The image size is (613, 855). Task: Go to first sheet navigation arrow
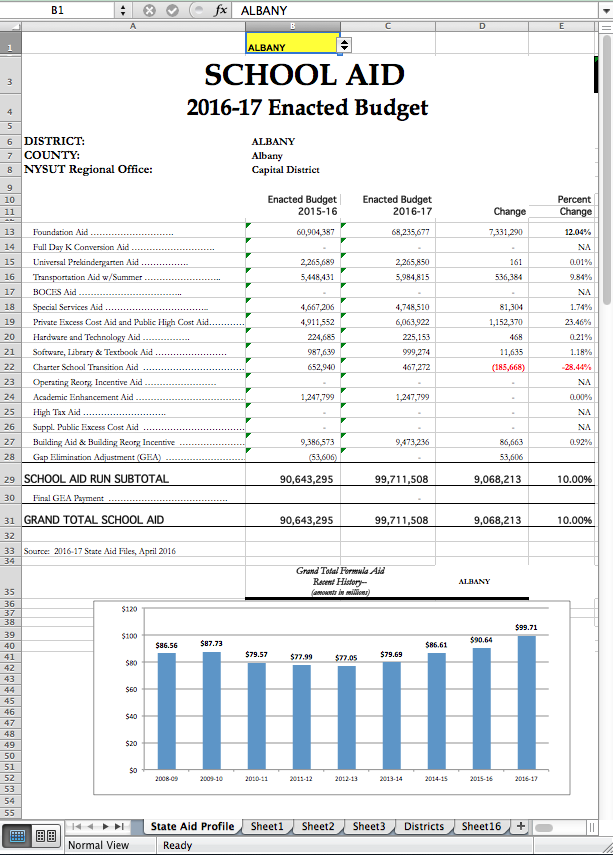[76, 827]
